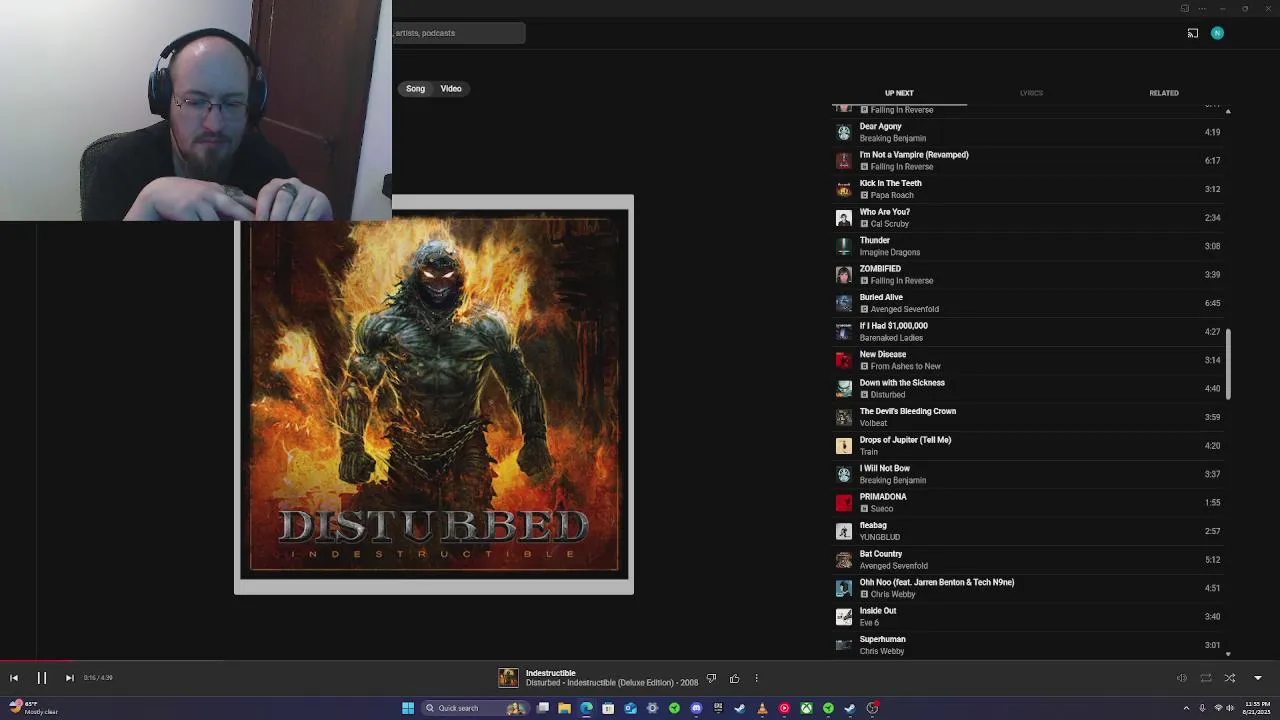Image resolution: width=1280 pixels, height=720 pixels.
Task: Click the search field for artists, podcasts
Action: pyautogui.click(x=458, y=33)
